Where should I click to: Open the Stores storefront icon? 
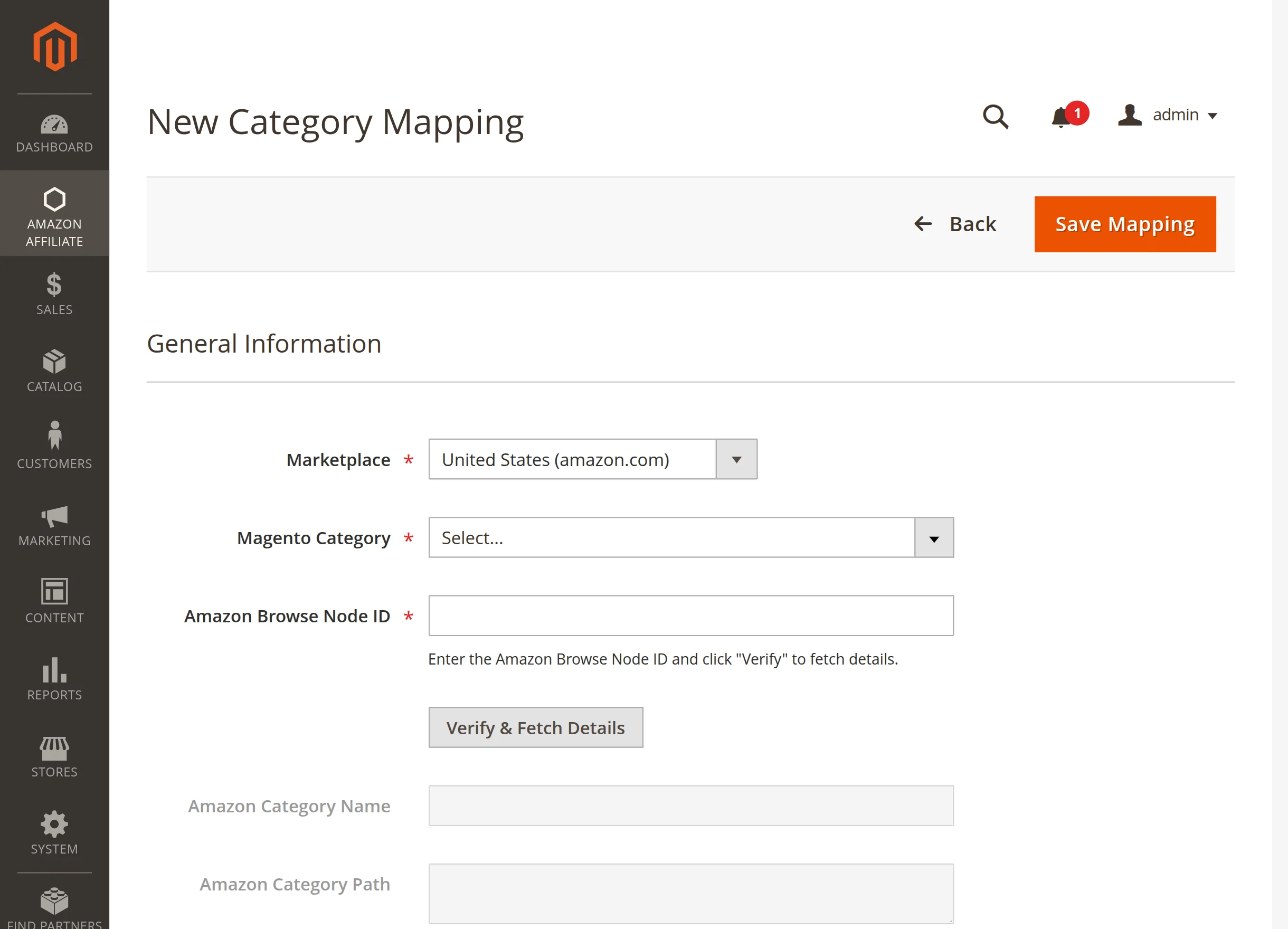(54, 748)
